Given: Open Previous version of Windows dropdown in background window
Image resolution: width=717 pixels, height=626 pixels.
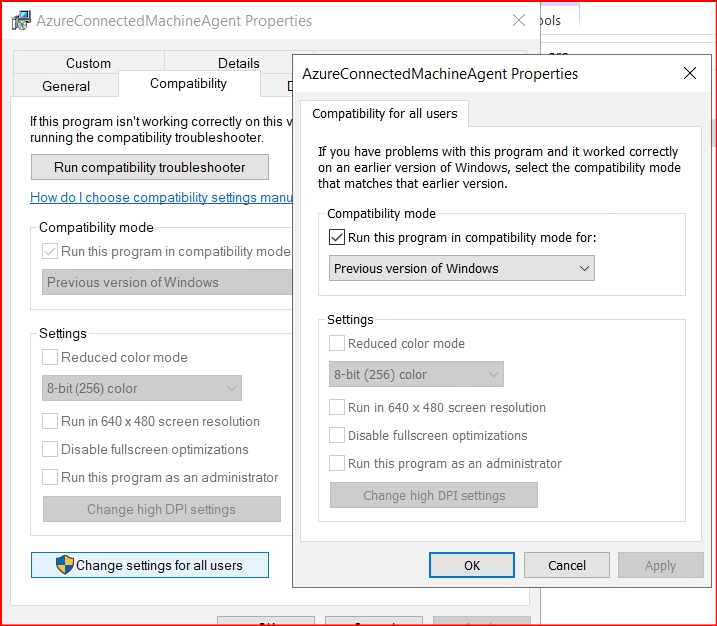Looking at the screenshot, I should (167, 282).
